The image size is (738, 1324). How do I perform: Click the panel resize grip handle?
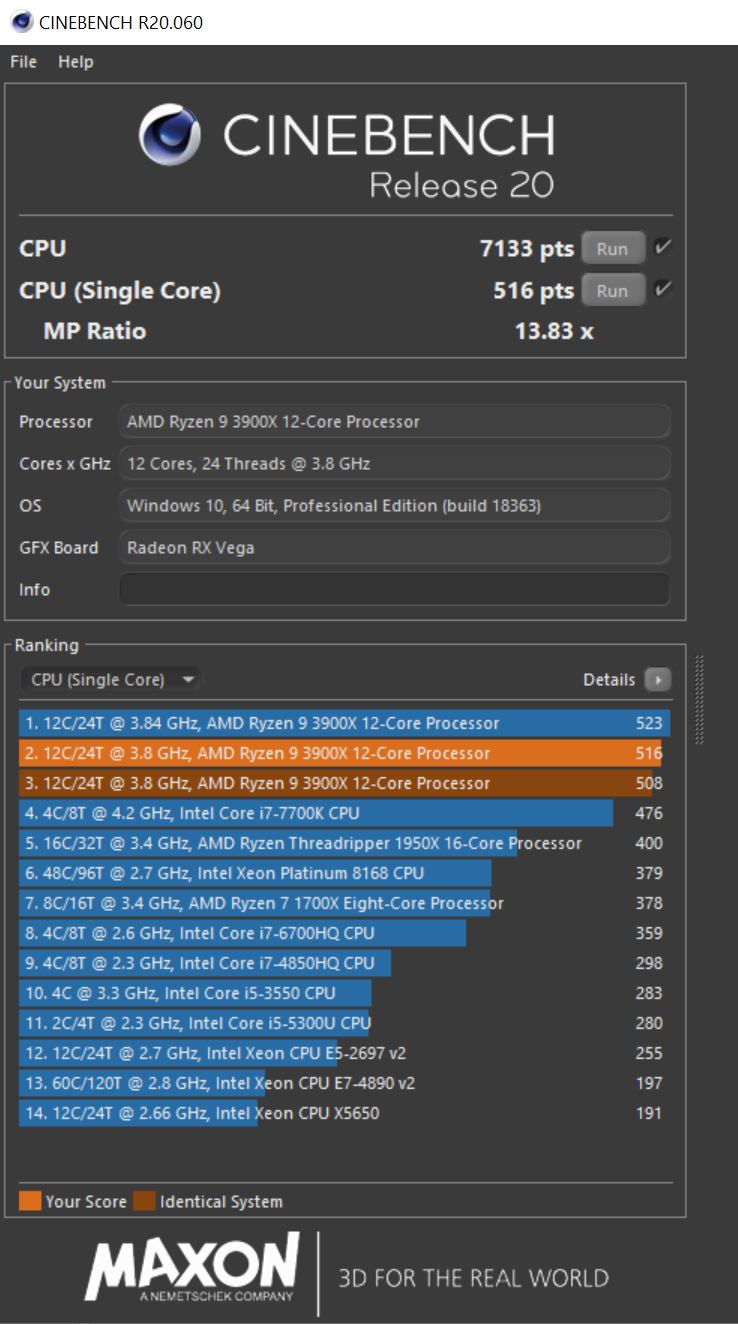click(700, 700)
